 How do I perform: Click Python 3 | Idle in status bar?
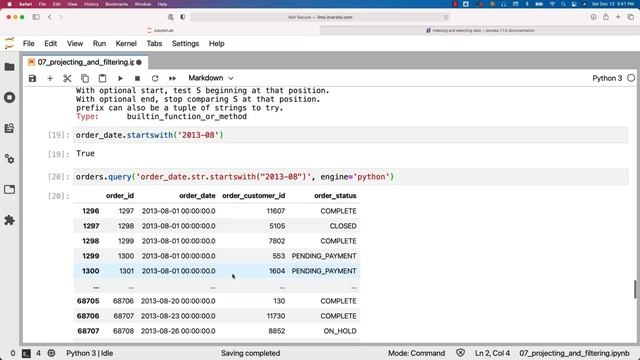click(90, 353)
